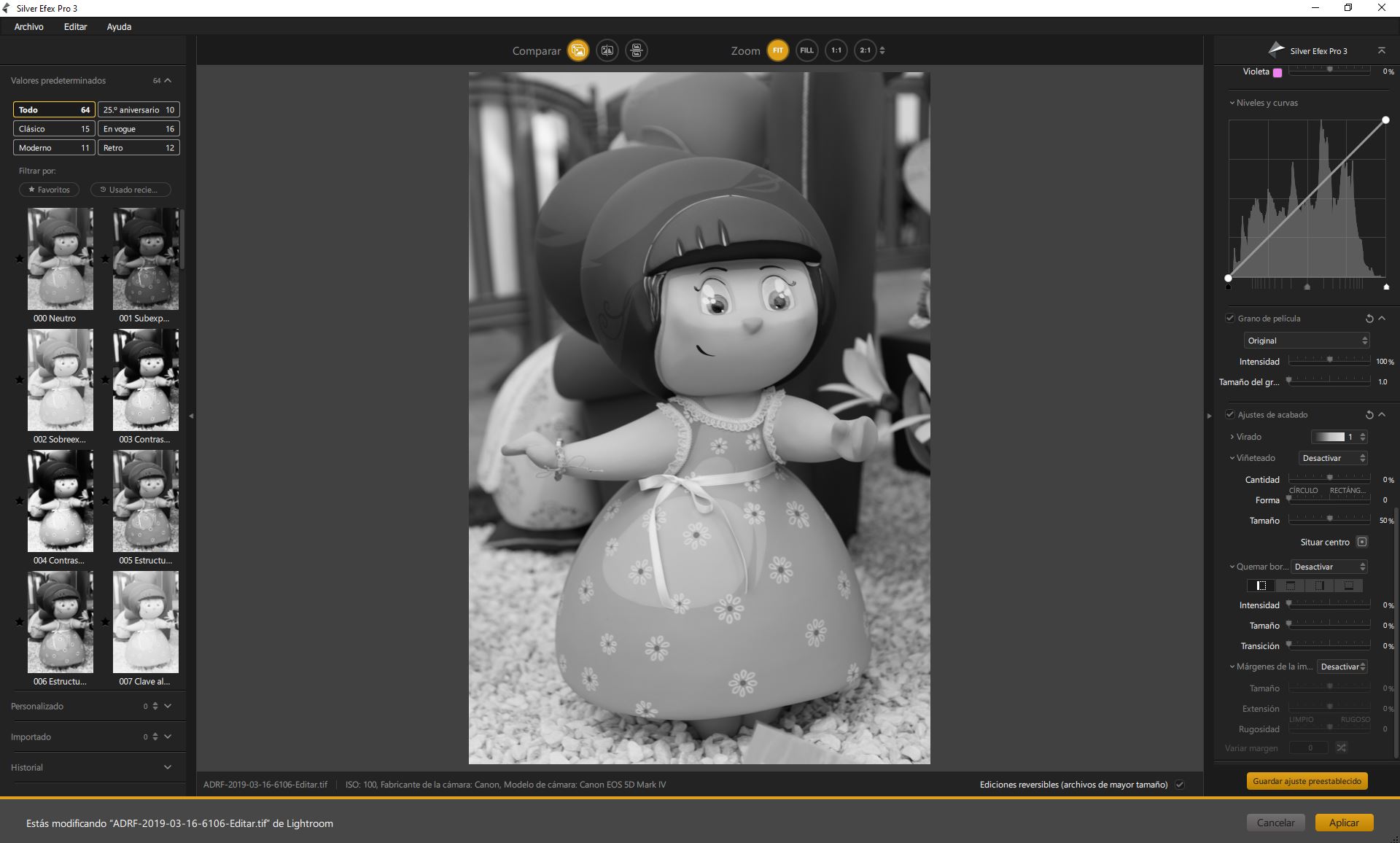Collapse the left presets panel arrow

tap(191, 416)
